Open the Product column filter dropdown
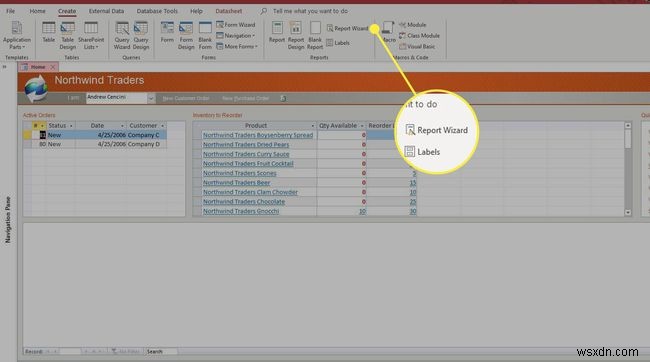Viewport: 650px width, 362px height. 313,126
